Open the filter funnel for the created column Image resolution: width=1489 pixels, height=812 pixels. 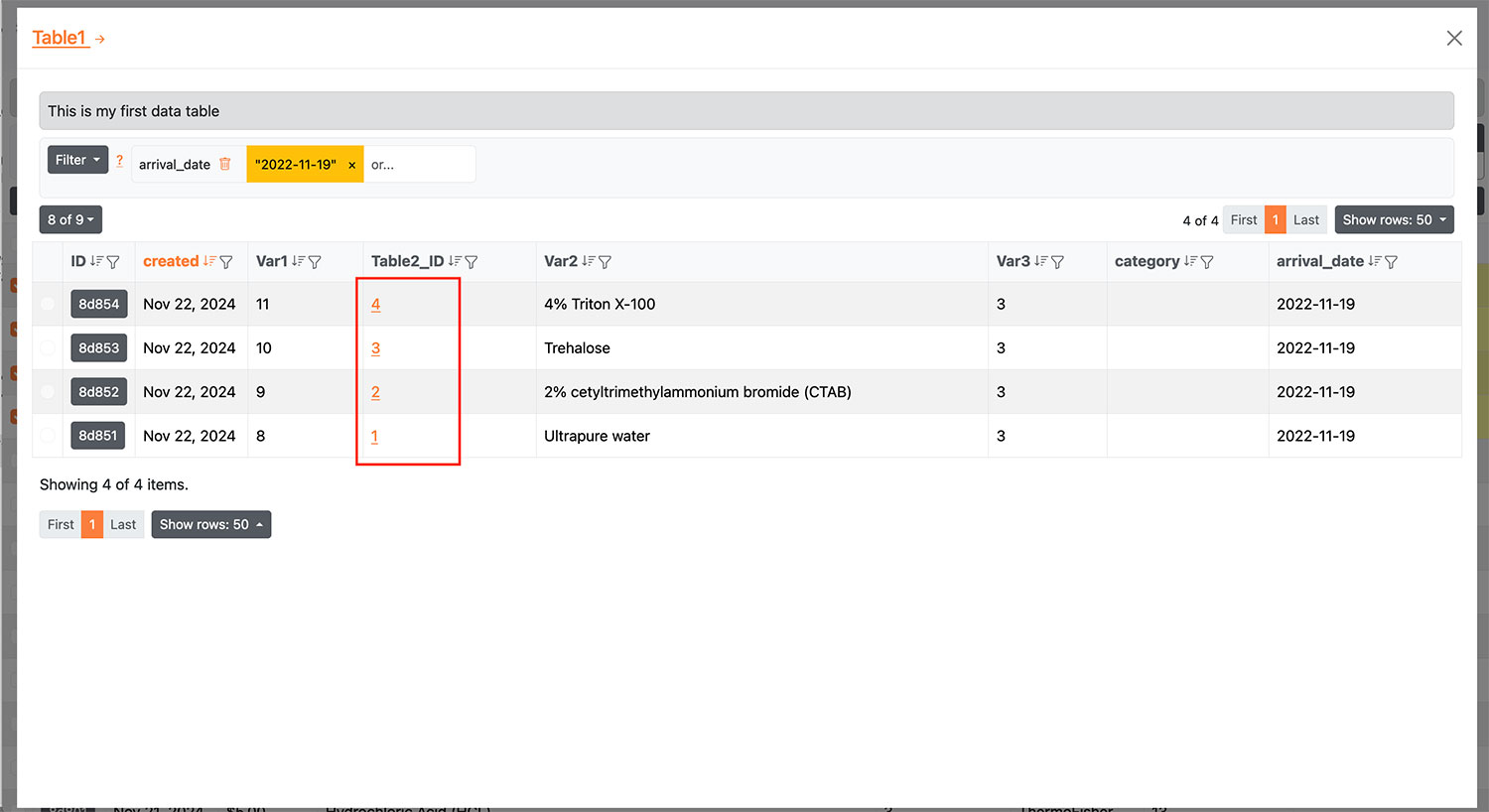[226, 262]
